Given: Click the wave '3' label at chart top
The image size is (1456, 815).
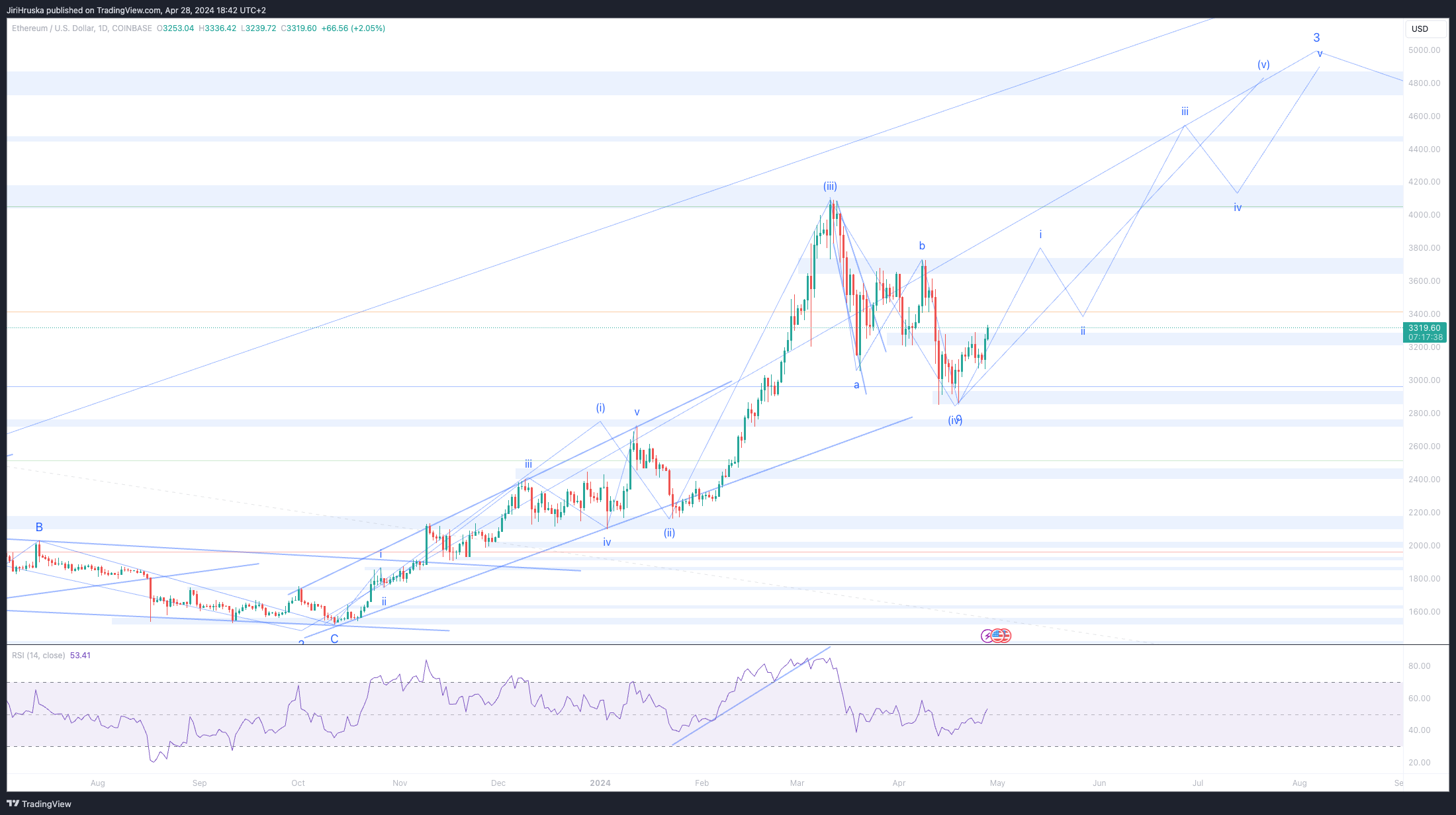Looking at the screenshot, I should point(1316,38).
